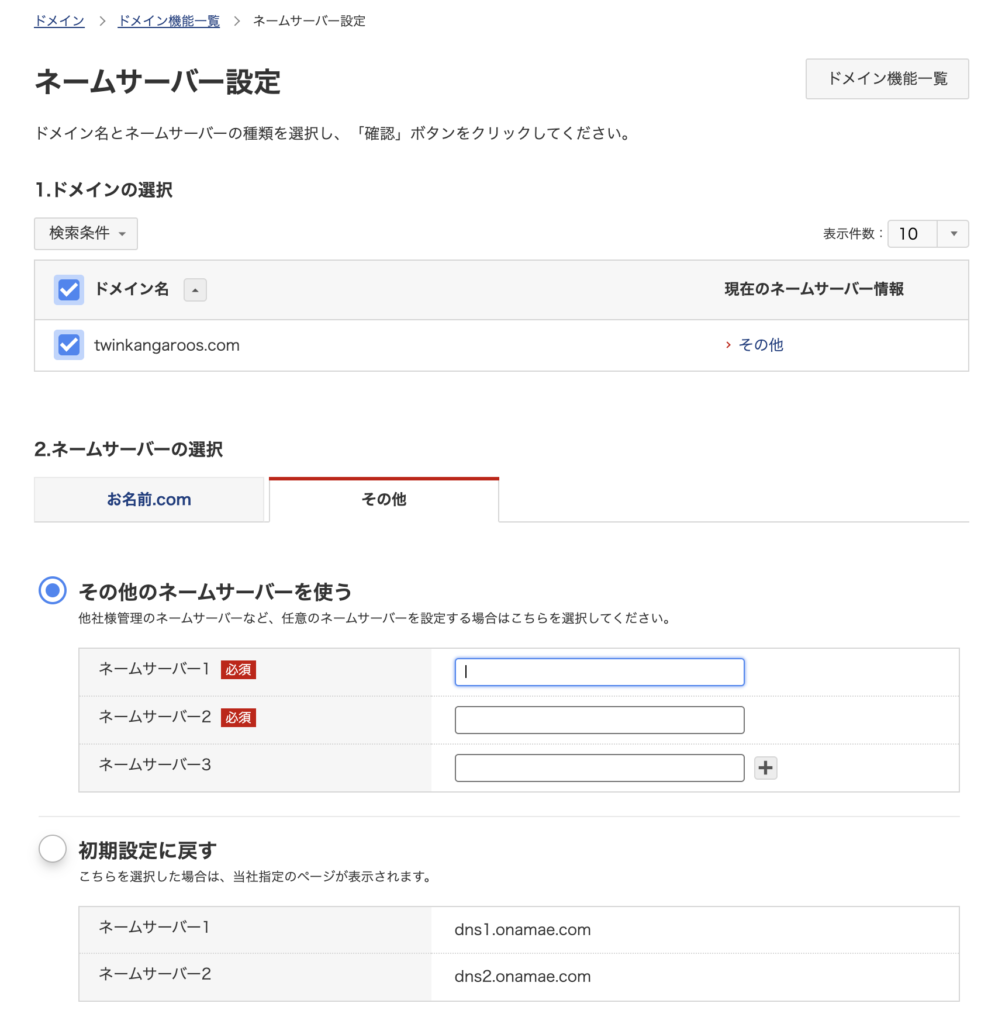Follow the ドメイン breadcrumb link
981x1024 pixels.
click(x=59, y=21)
